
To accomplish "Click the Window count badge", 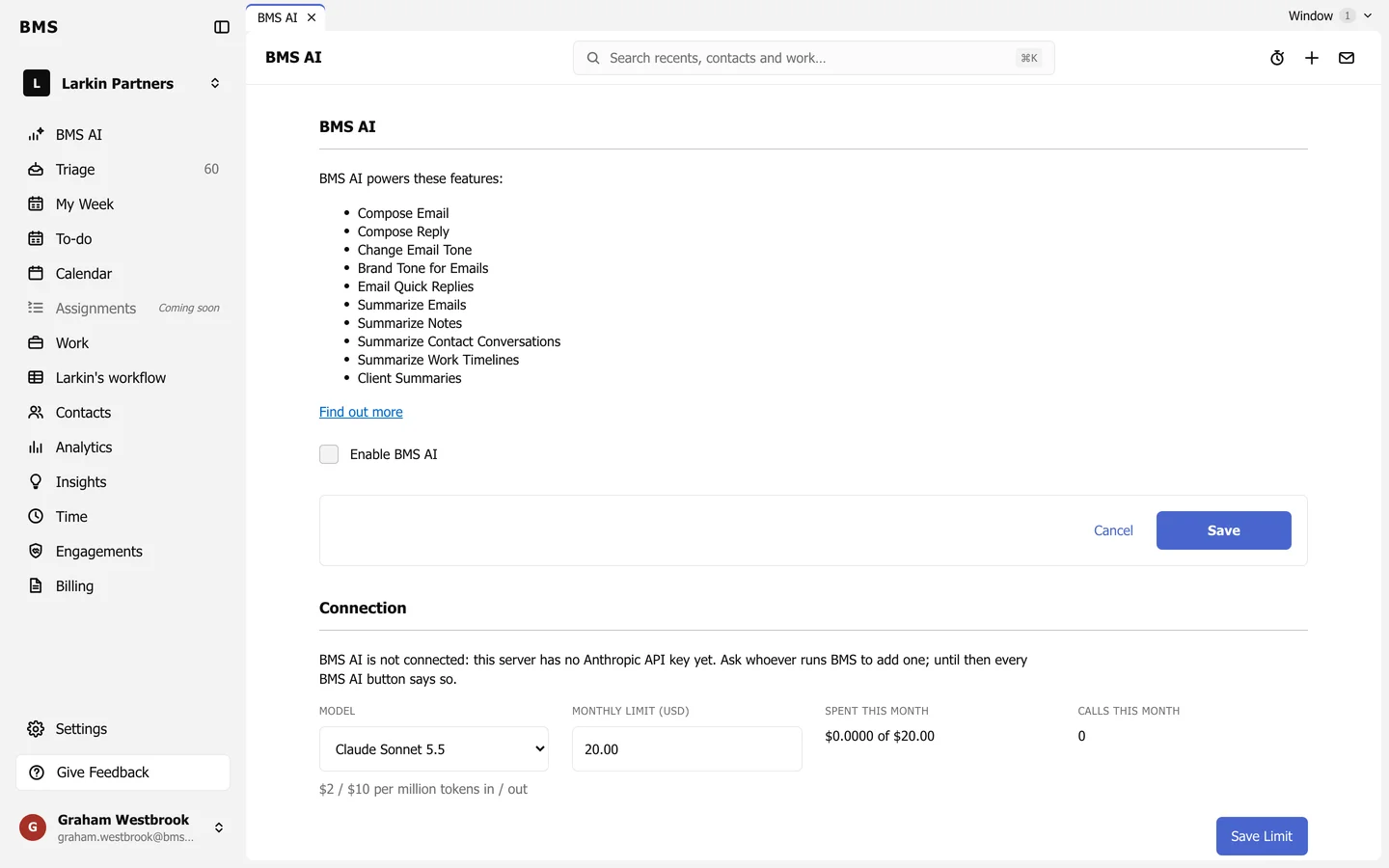I will coord(1348,15).
